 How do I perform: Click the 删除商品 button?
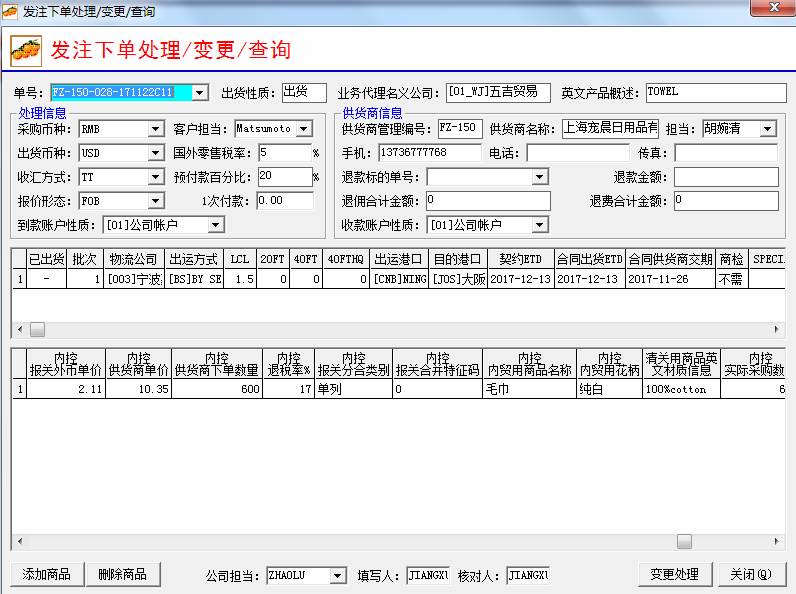tap(123, 574)
